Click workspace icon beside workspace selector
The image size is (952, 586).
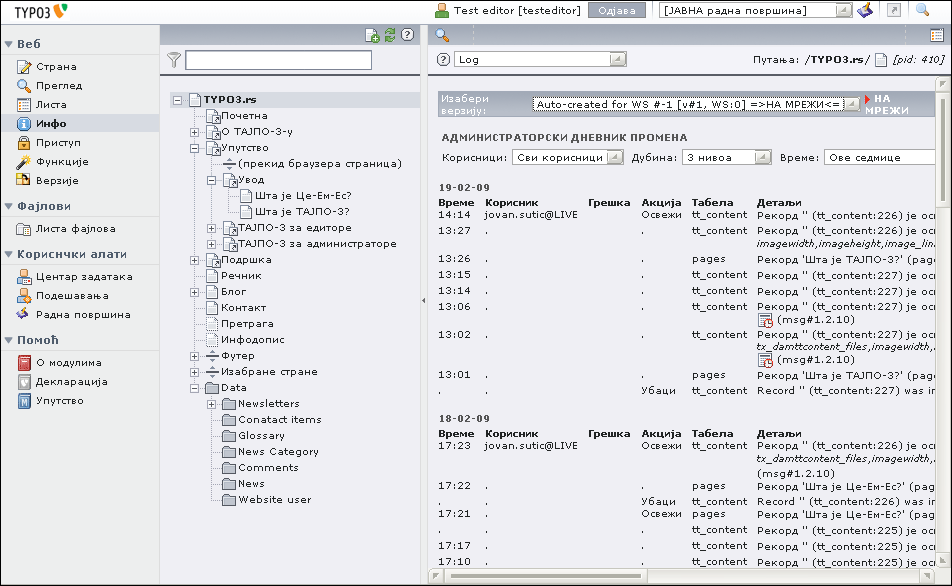coord(865,10)
